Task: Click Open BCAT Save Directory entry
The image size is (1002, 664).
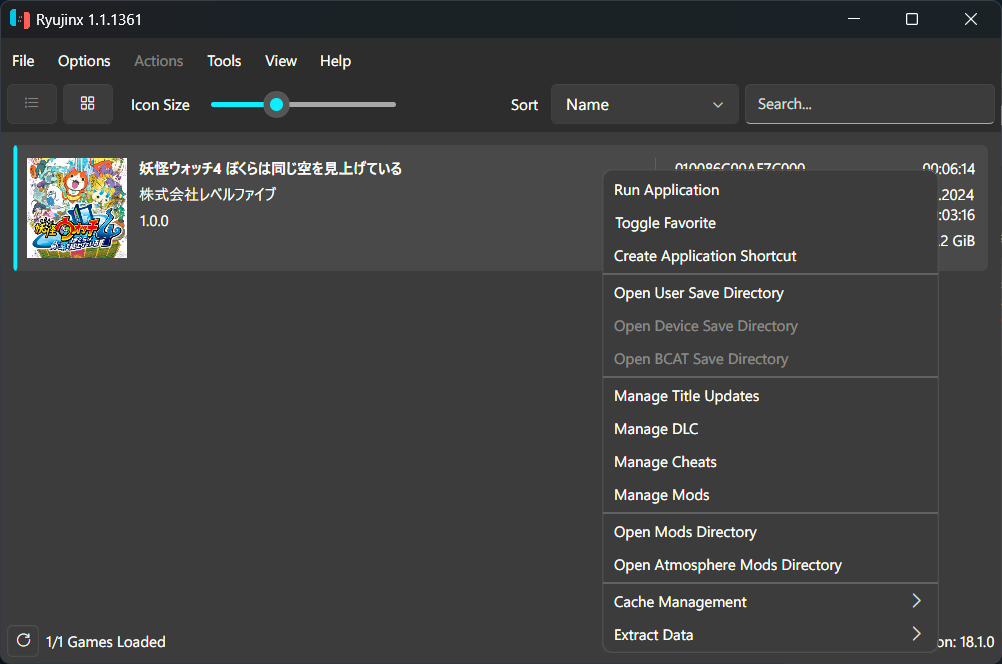Action: (x=770, y=359)
